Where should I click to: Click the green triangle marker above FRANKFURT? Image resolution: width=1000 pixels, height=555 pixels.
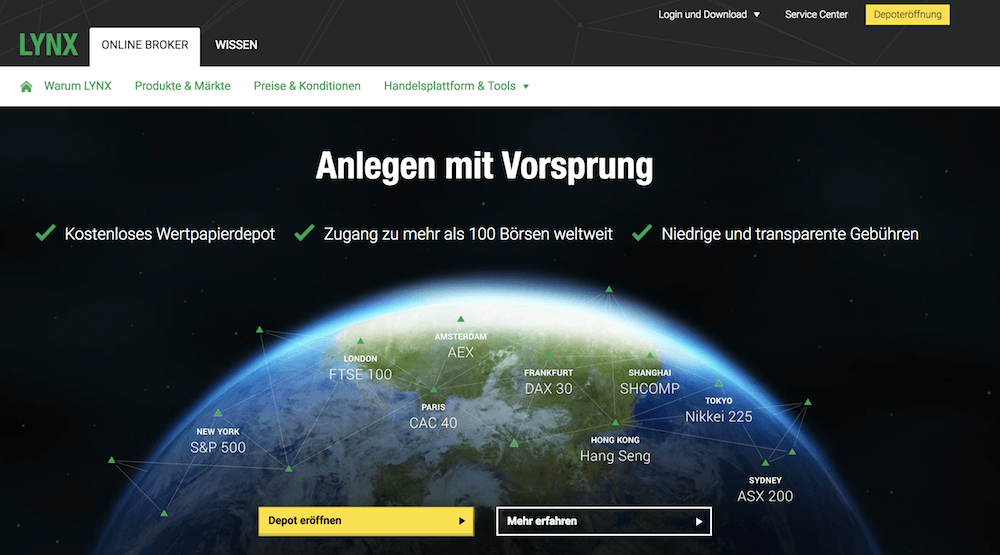(548, 355)
